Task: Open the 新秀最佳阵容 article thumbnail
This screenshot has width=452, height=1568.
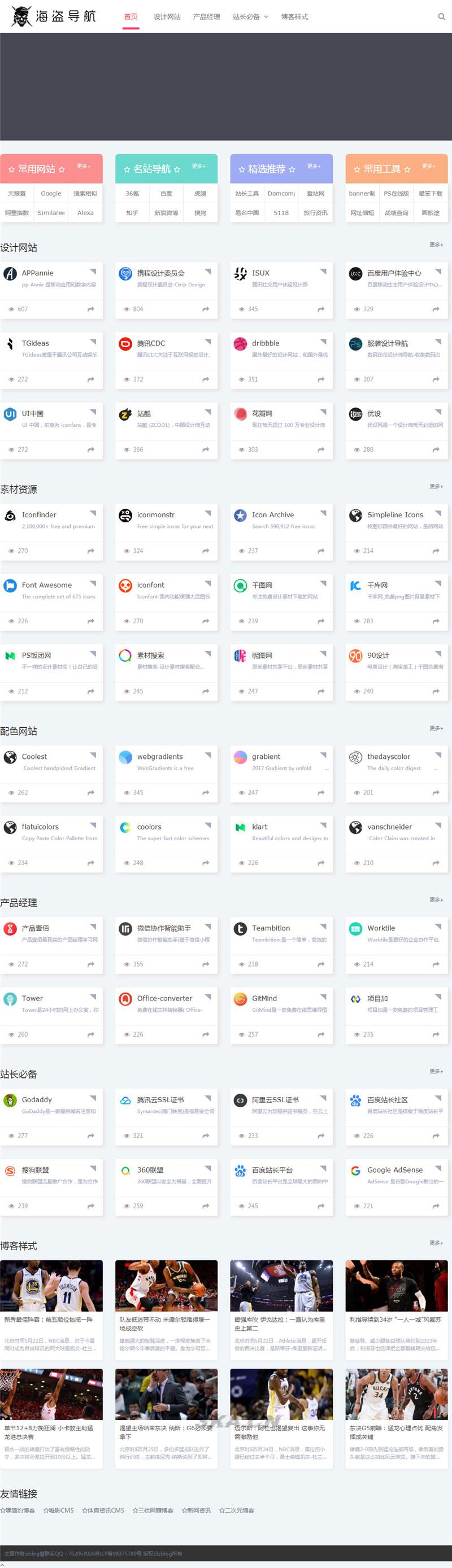Action: pos(51,1286)
